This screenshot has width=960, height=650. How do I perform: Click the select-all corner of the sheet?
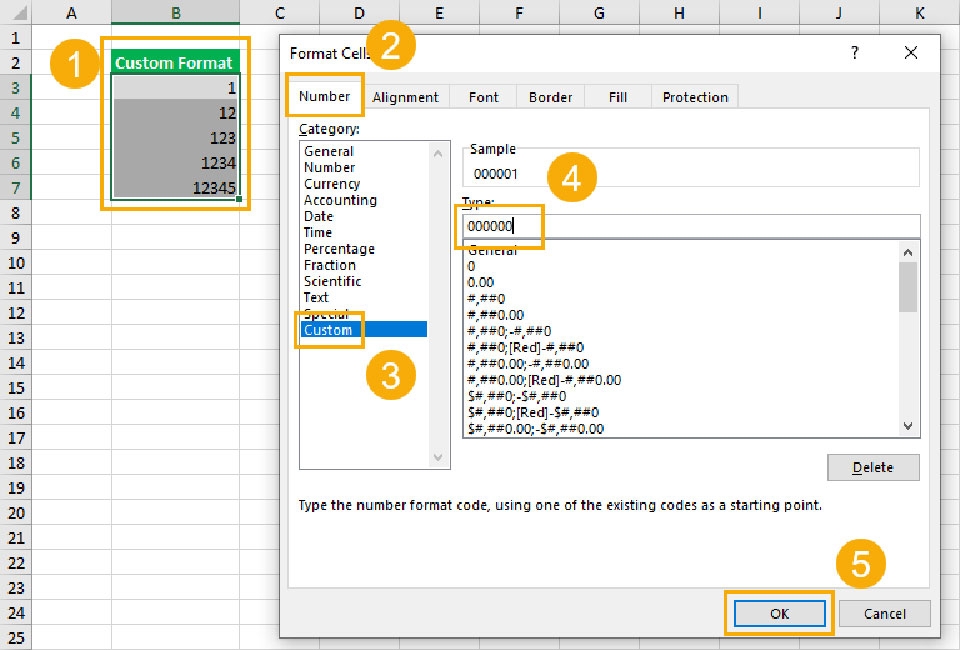click(15, 12)
